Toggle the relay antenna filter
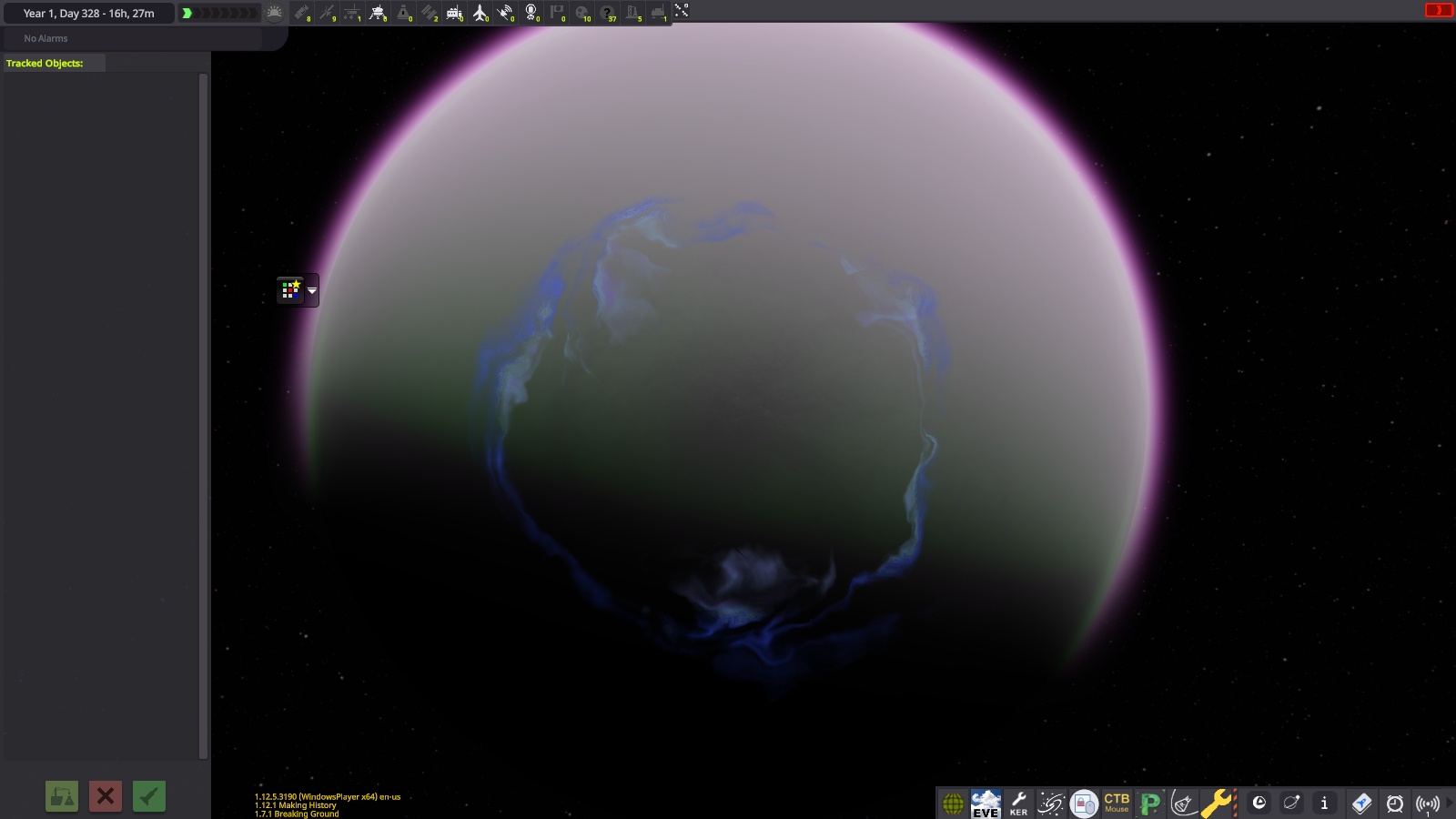 506,13
